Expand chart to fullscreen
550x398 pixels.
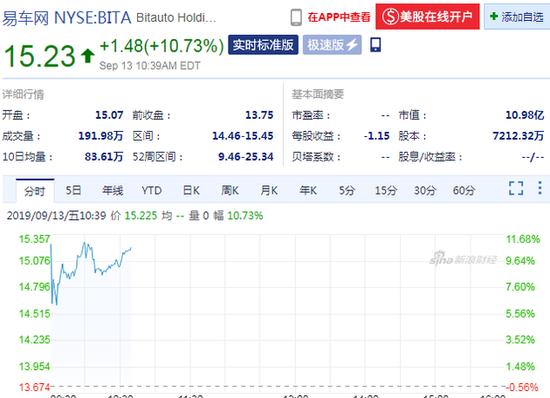(x=516, y=188)
